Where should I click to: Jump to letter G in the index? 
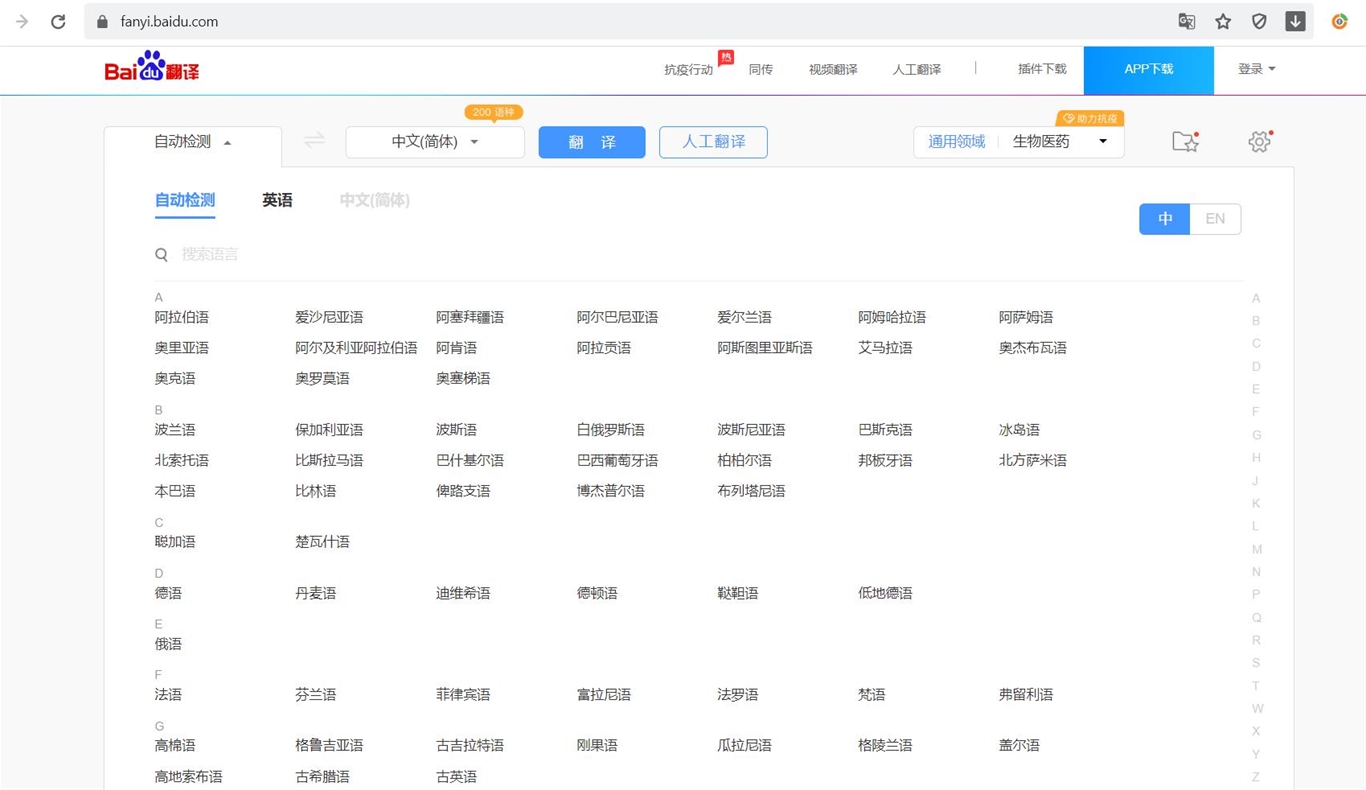coord(1256,435)
